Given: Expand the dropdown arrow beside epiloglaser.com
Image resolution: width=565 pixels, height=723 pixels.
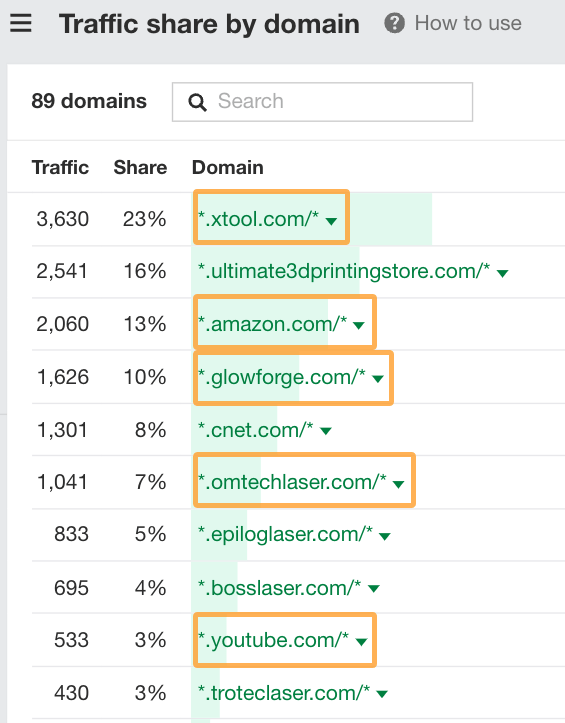Looking at the screenshot, I should (x=385, y=536).
